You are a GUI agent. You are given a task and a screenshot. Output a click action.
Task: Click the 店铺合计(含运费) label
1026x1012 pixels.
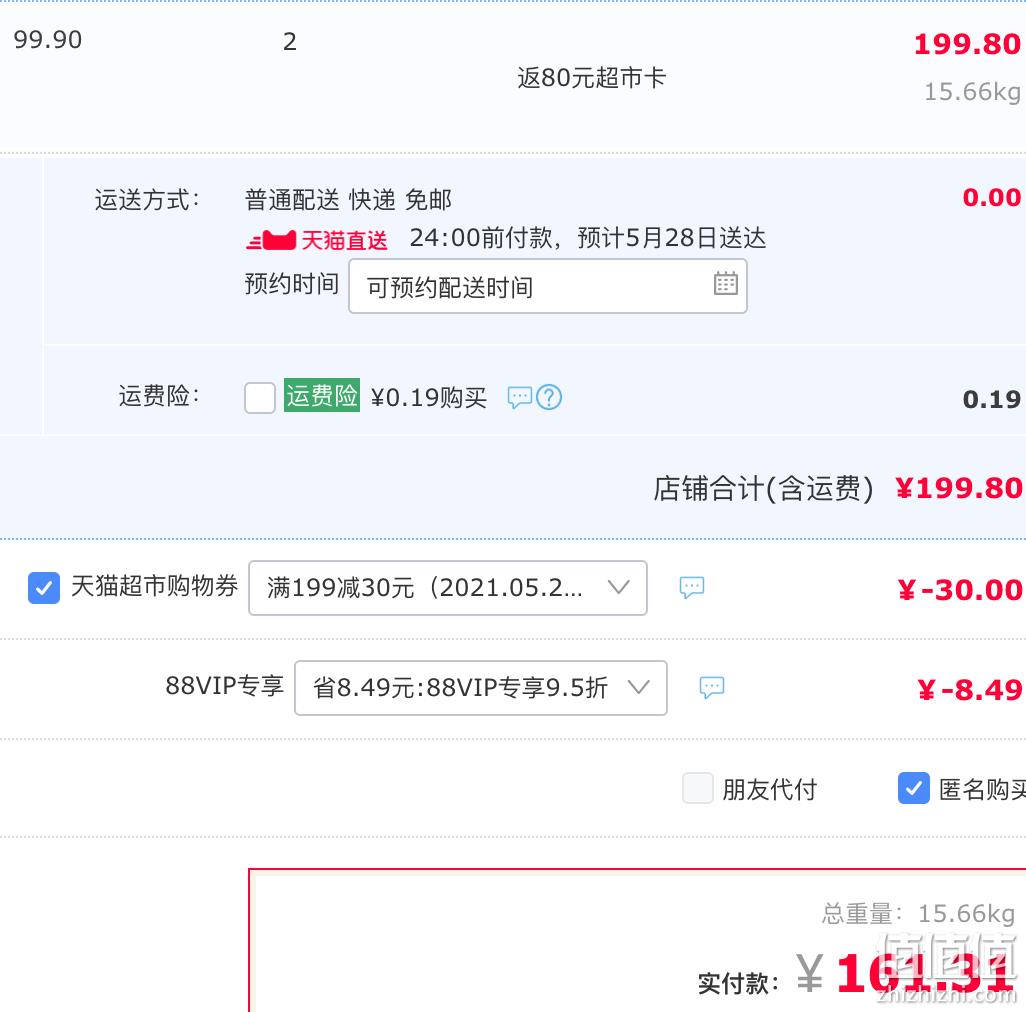tap(763, 489)
